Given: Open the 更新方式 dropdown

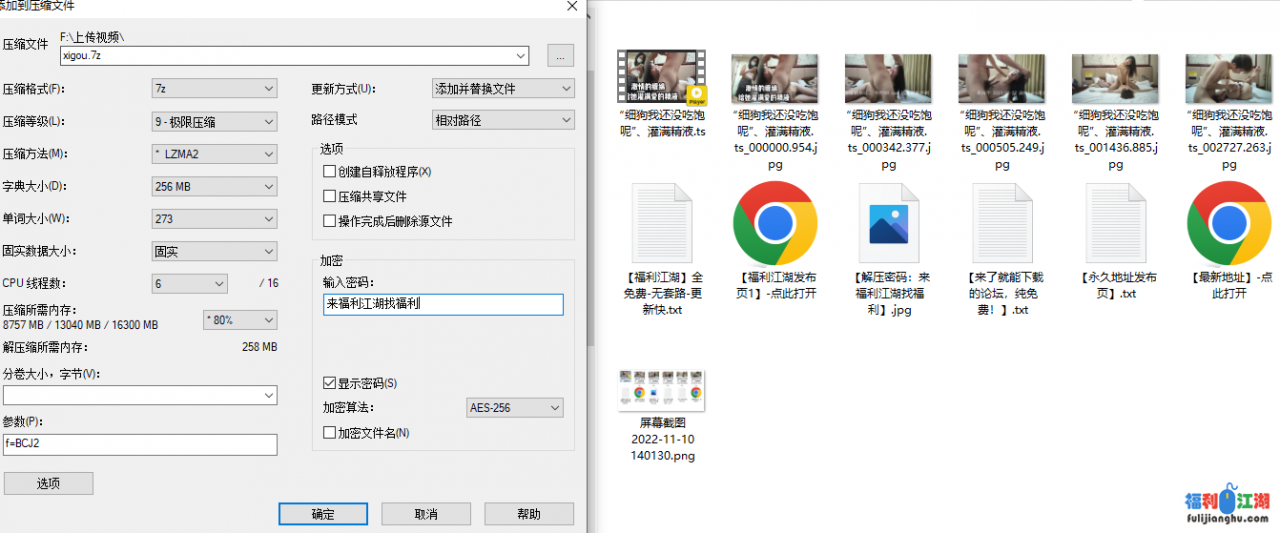Looking at the screenshot, I should pos(503,89).
